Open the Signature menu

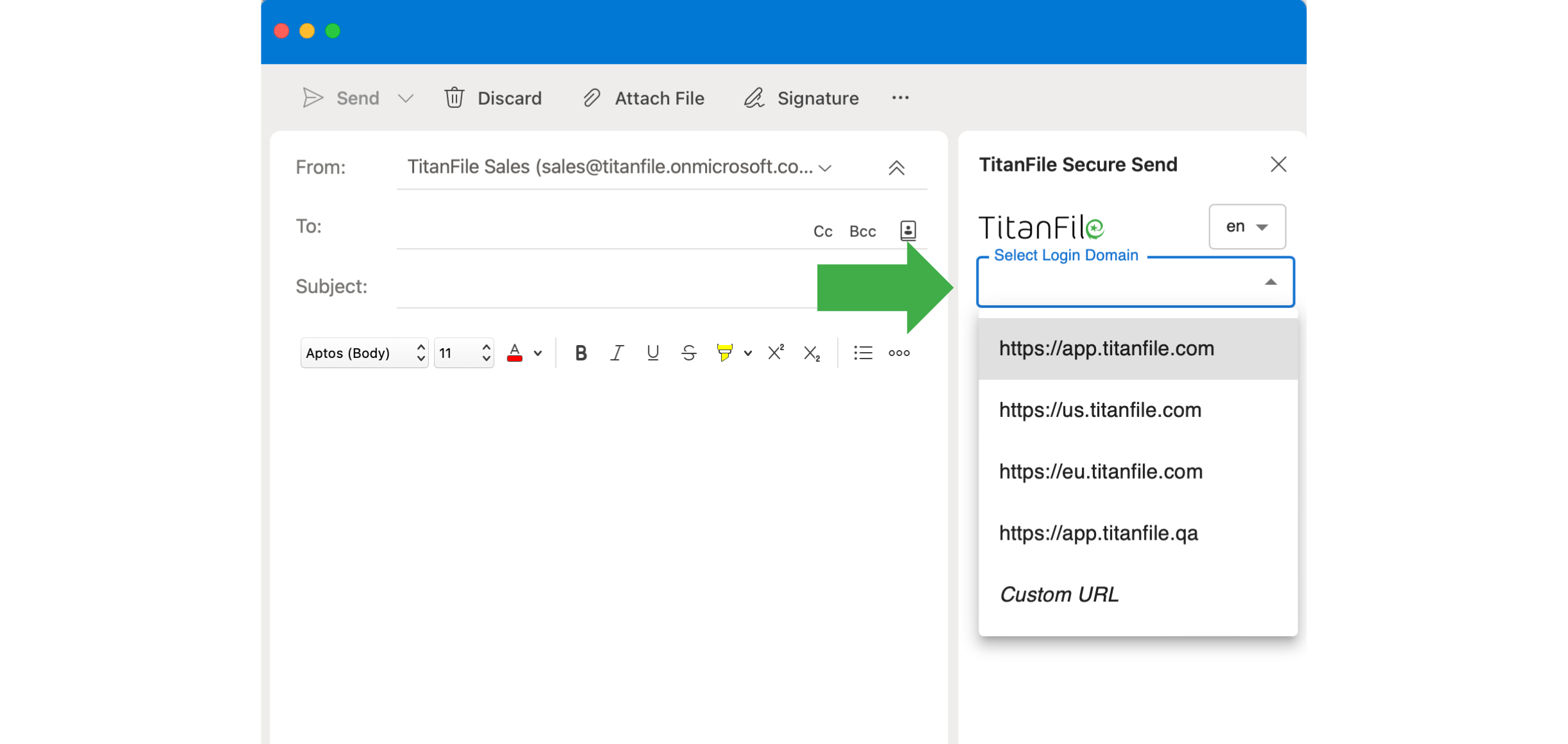tap(801, 98)
